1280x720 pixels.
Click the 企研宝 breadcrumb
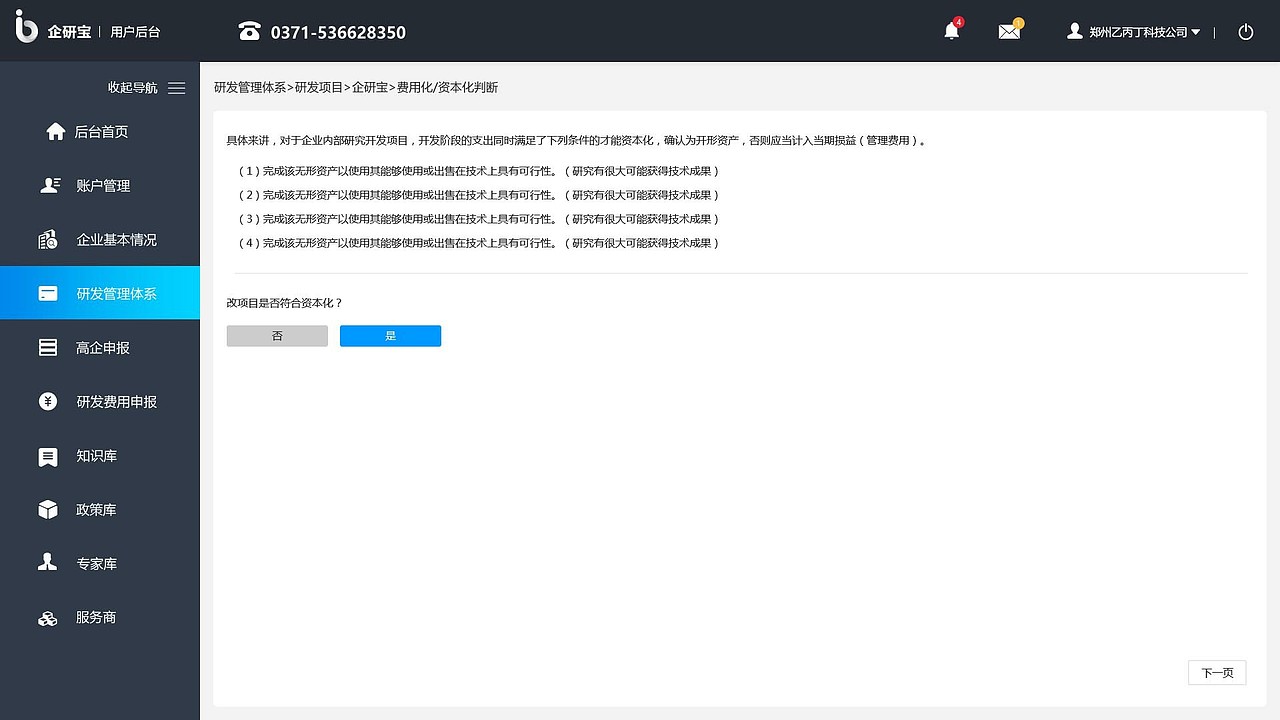pyautogui.click(x=370, y=88)
